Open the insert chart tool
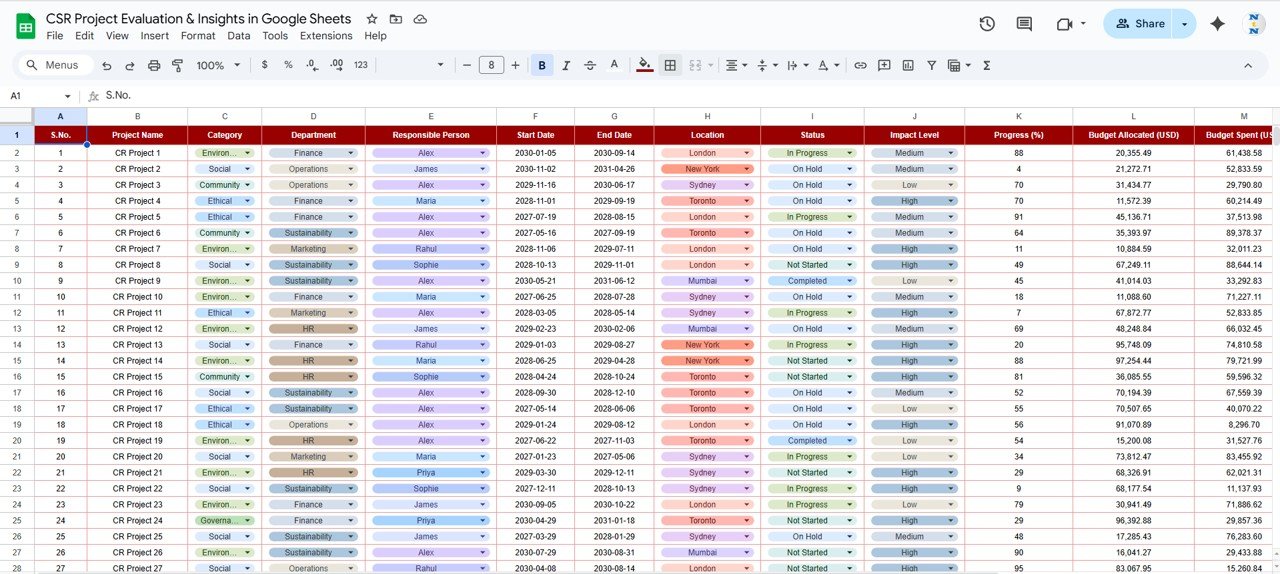 [x=908, y=65]
